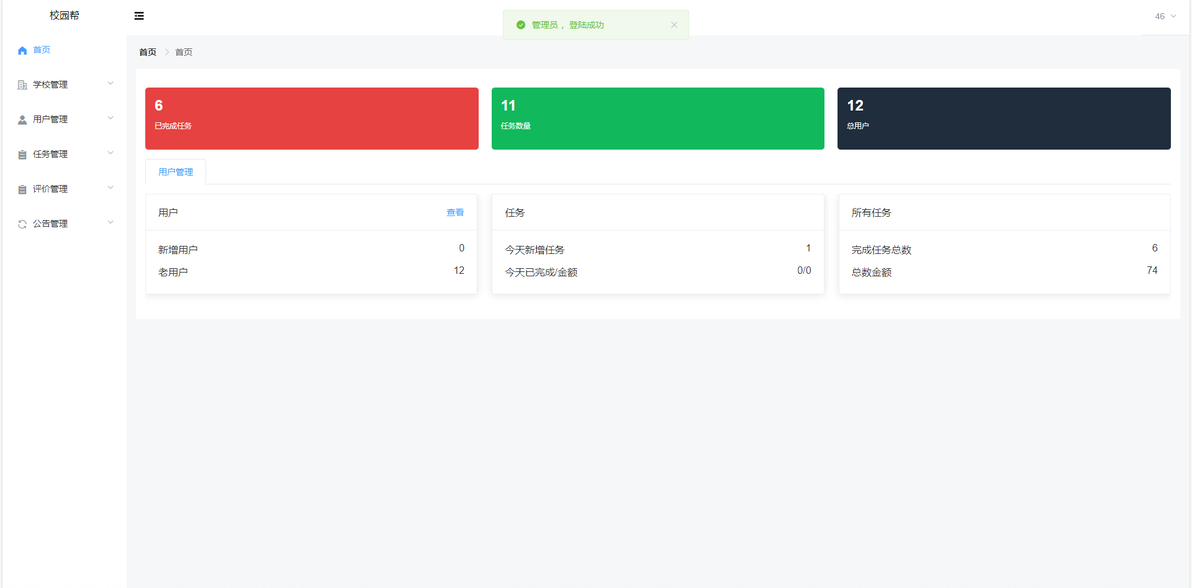Click the refresh icon for 公告管理
Screen dimensions: 1192x588
point(22,224)
